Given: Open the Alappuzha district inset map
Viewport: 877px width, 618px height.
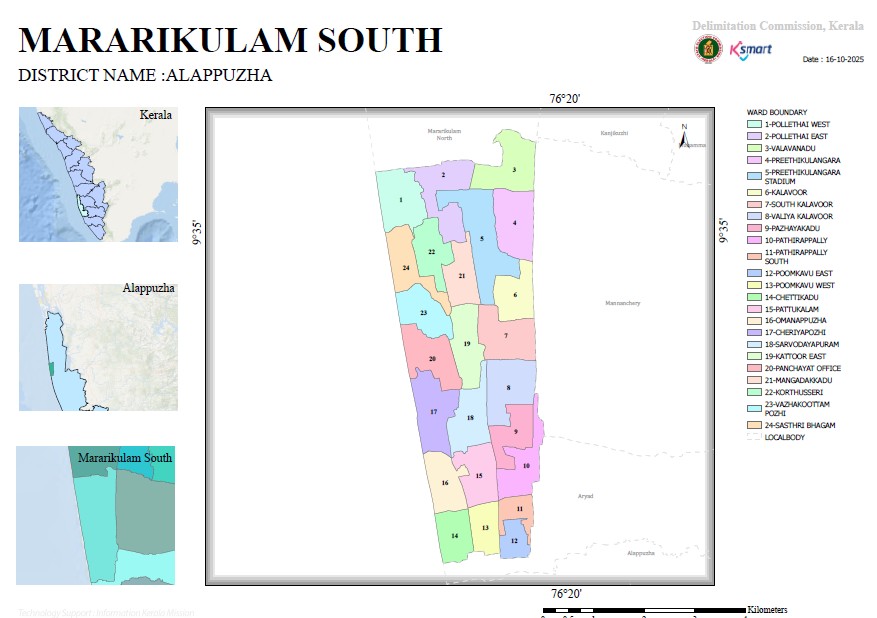Looking at the screenshot, I should coord(98,347).
